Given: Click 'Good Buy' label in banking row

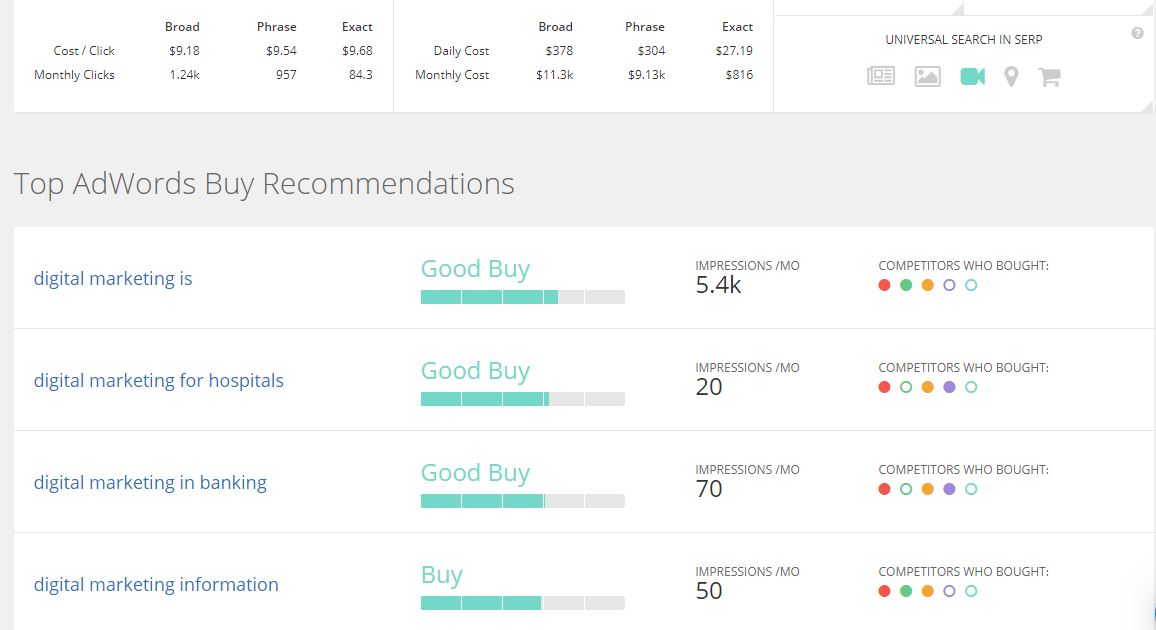Looking at the screenshot, I should tap(475, 473).
